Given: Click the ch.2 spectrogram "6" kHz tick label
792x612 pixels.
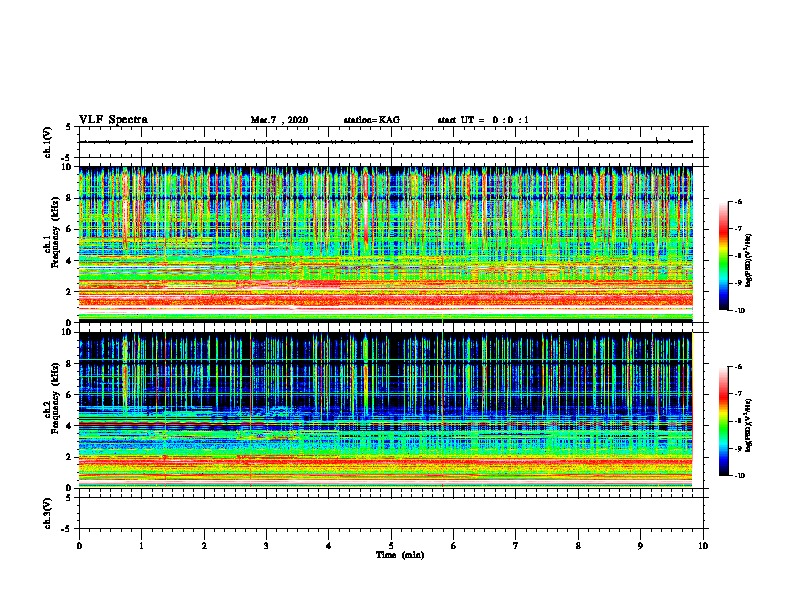Looking at the screenshot, I should [69, 394].
